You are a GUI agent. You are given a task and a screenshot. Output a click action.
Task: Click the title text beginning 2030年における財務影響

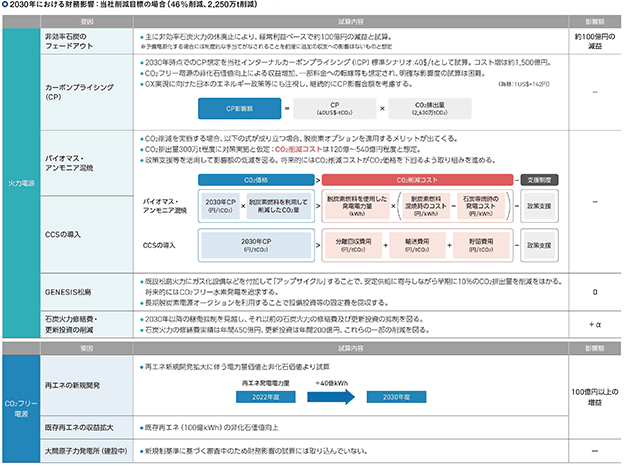[x=133, y=5]
